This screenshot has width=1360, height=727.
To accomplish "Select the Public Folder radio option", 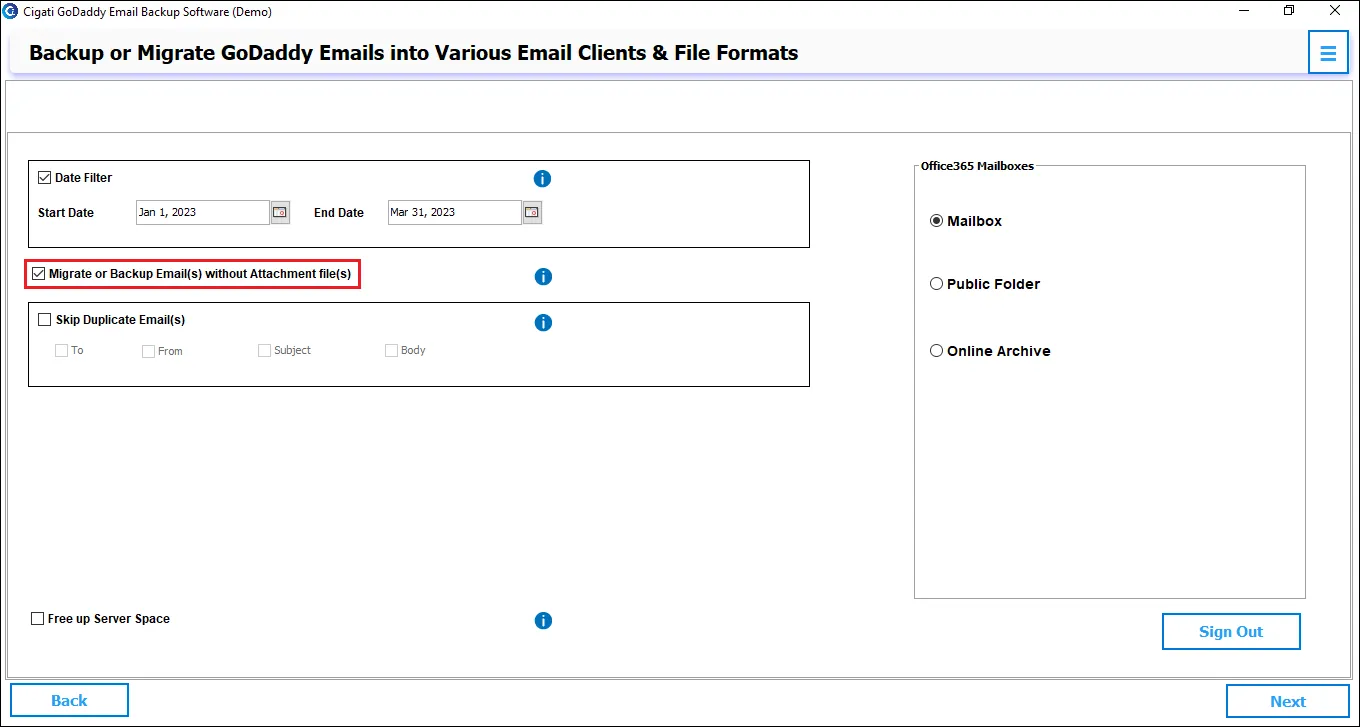I will click(x=937, y=284).
